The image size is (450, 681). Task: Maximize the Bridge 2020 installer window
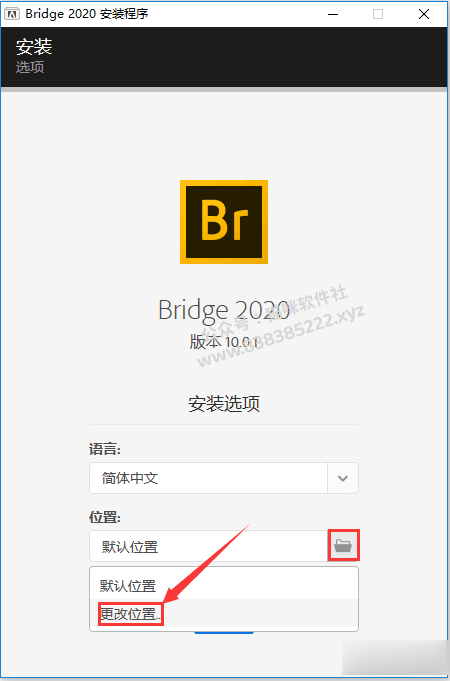[378, 14]
